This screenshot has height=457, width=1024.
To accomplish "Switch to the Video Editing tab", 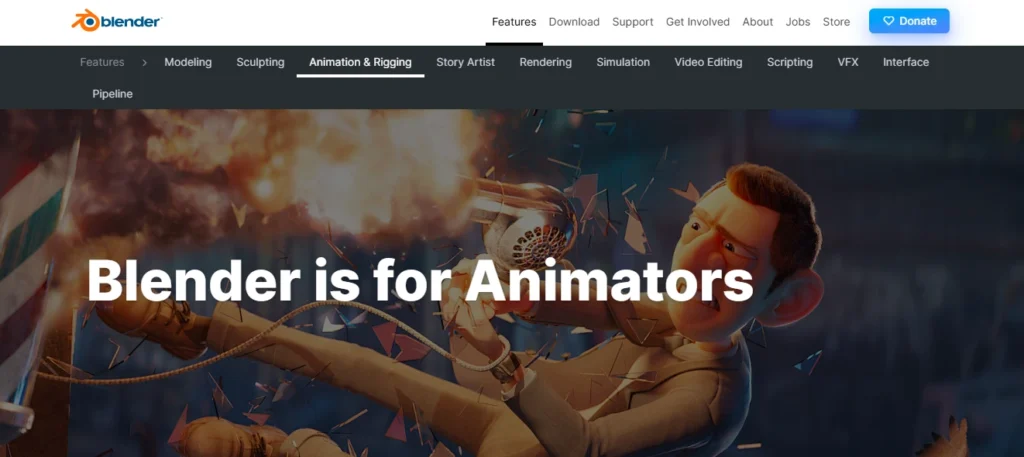I will (709, 62).
